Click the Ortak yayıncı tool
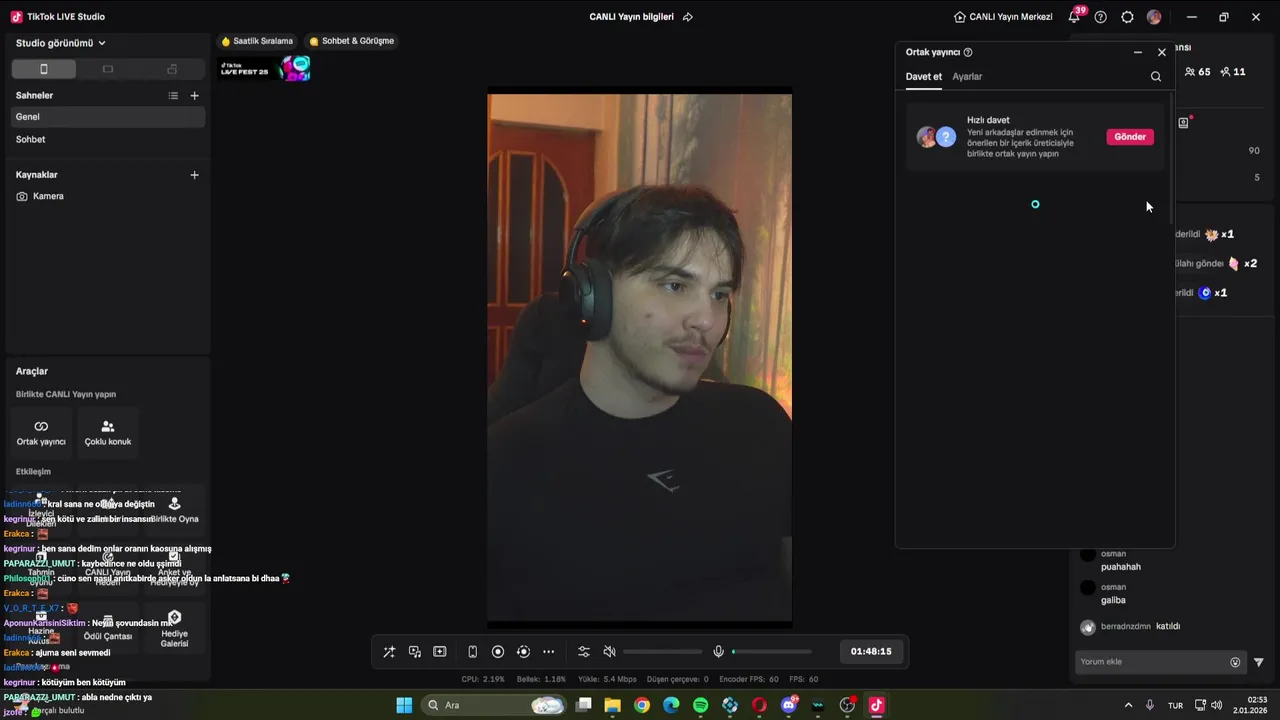The image size is (1280, 720). pos(41,432)
